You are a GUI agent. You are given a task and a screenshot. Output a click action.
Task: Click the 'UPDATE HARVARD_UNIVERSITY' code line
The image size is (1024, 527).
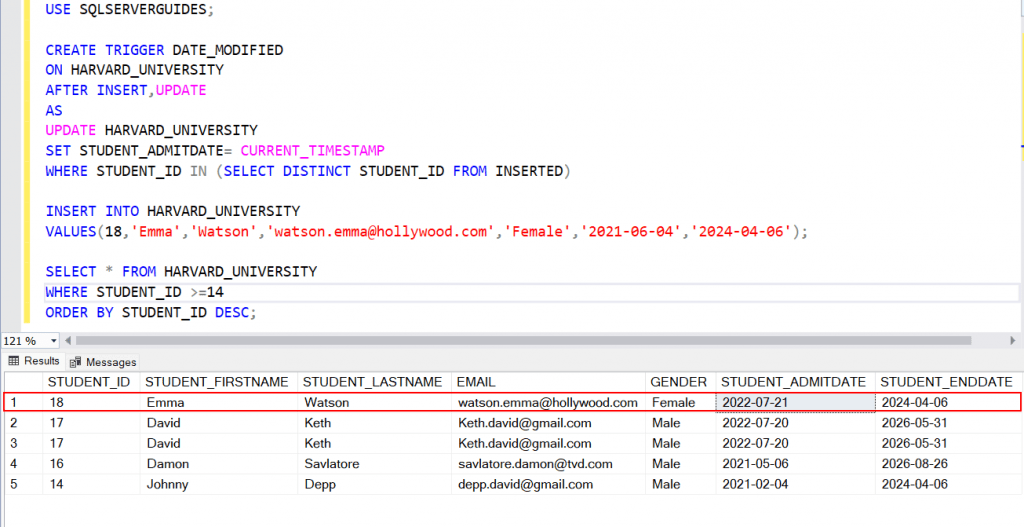point(152,130)
